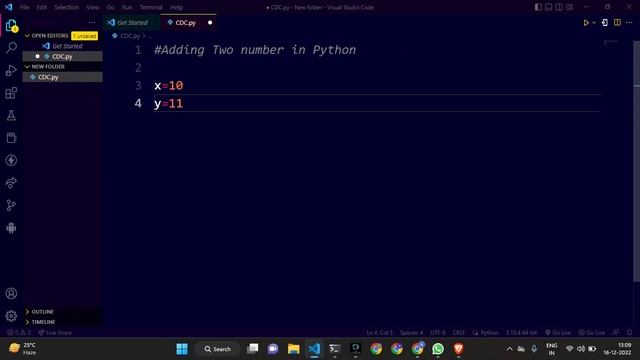Open notifications bell in status bar
Screen dimensions: 640x360
(629, 333)
